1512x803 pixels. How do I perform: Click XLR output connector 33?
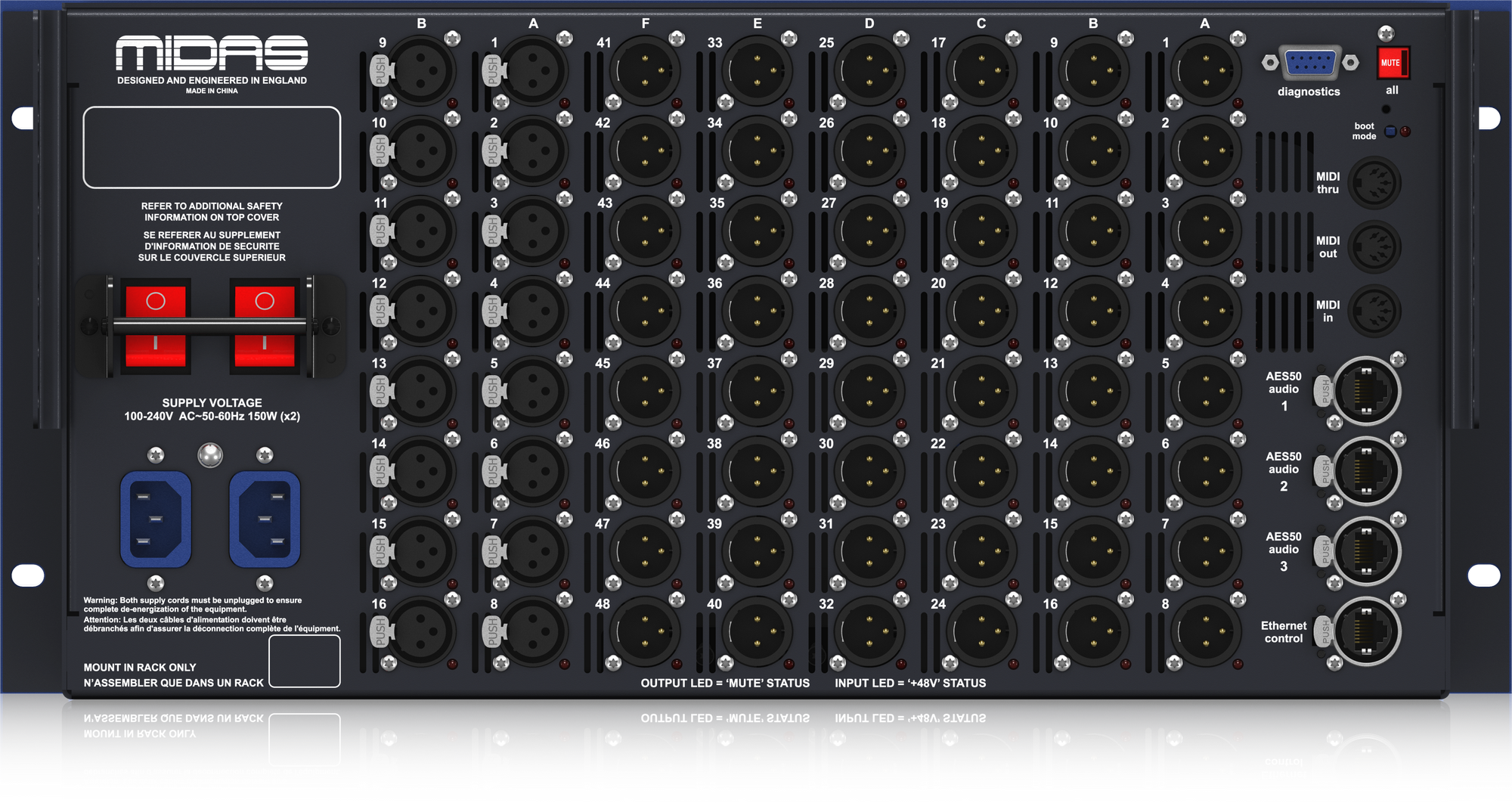[757, 71]
